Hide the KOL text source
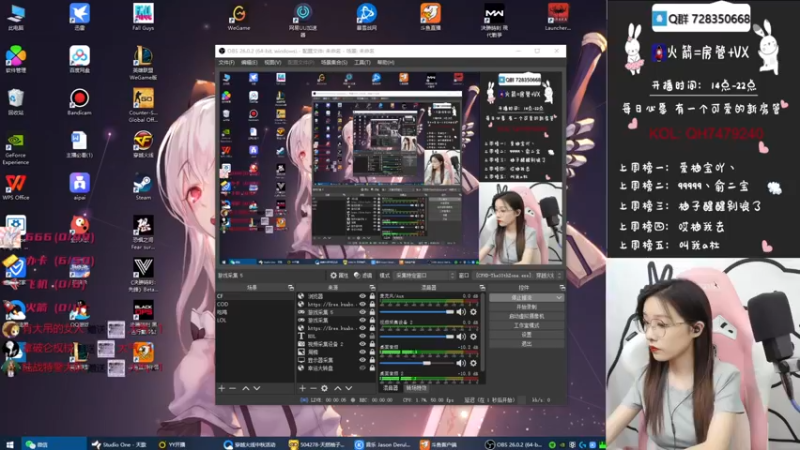The image size is (800, 450). click(362, 336)
